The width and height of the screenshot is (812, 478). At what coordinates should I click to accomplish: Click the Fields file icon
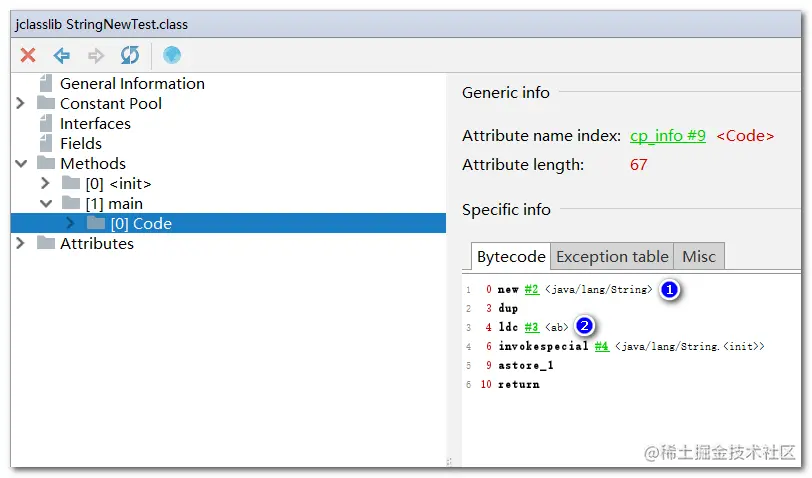pos(45,144)
